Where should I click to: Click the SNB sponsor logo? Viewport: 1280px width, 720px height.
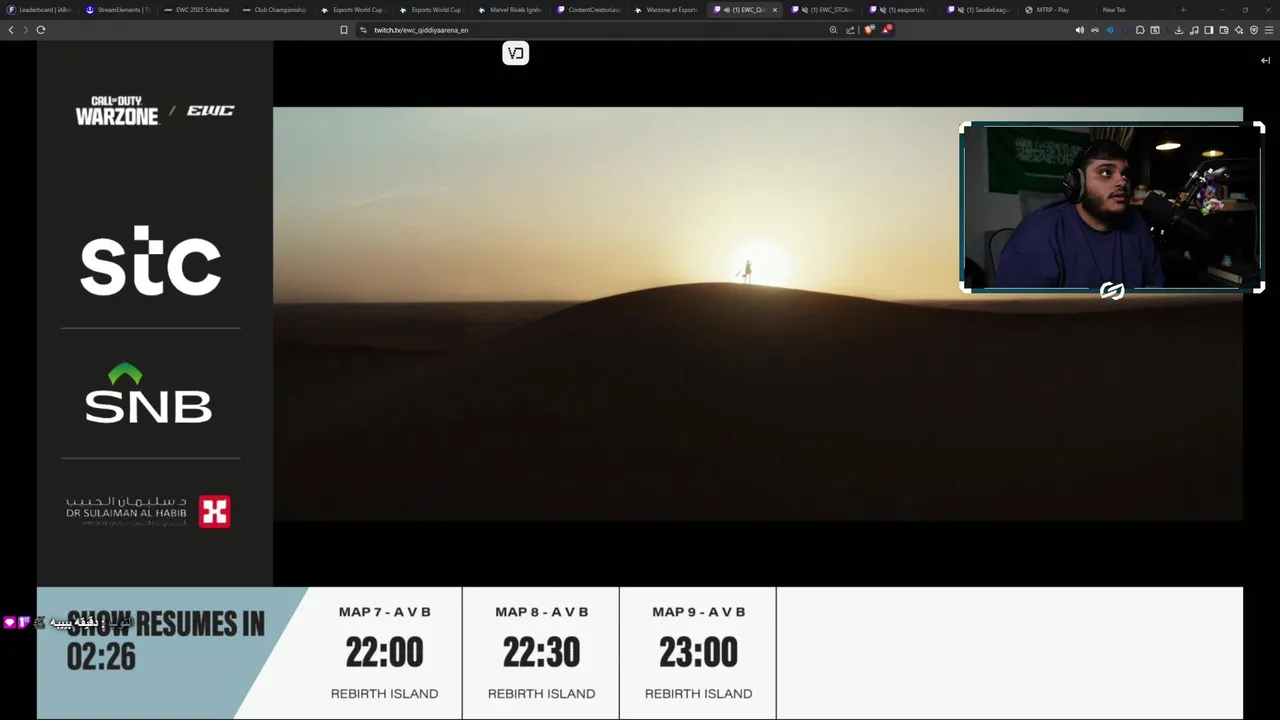pyautogui.click(x=148, y=393)
